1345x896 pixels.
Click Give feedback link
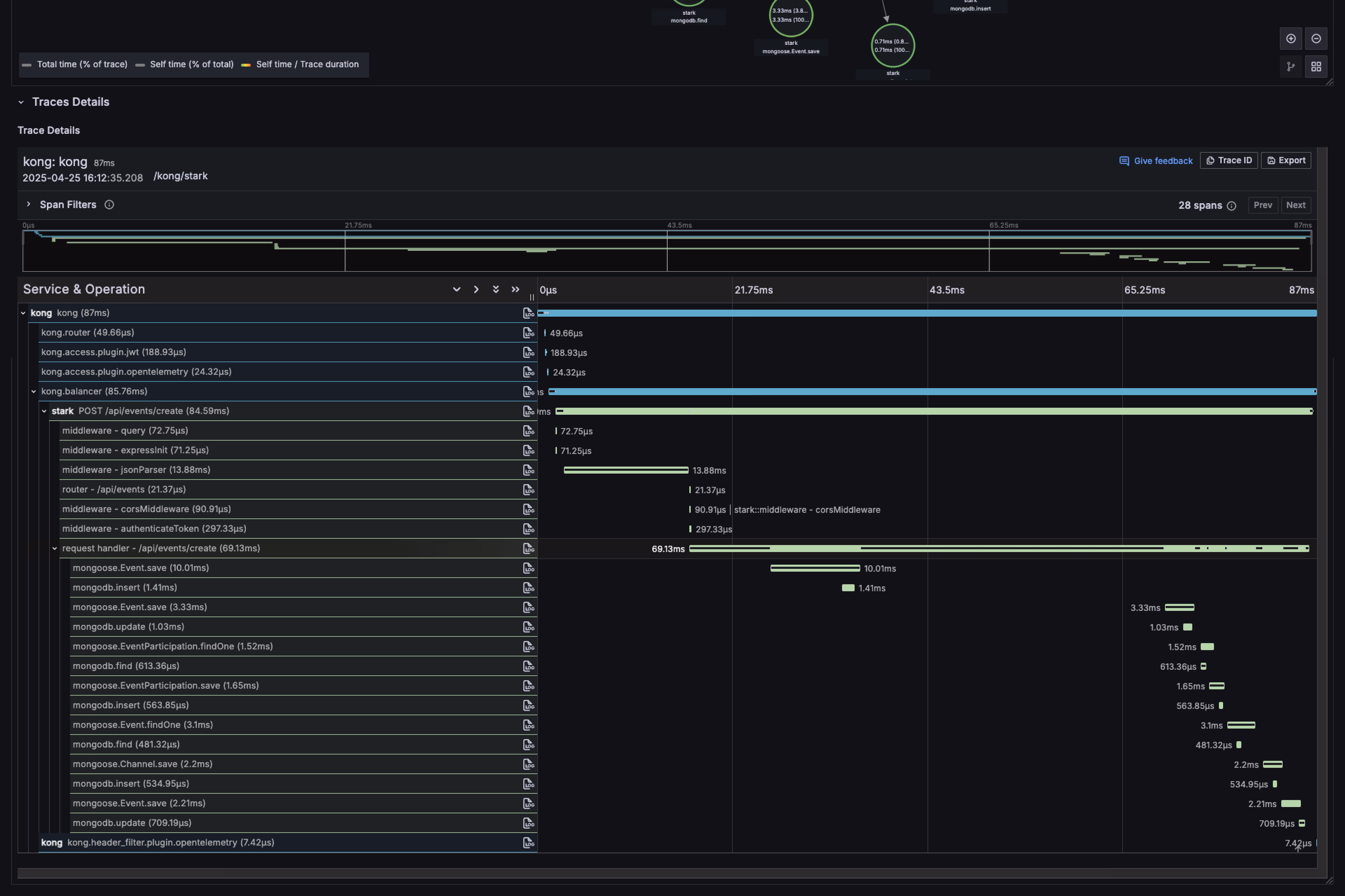[x=1156, y=161]
